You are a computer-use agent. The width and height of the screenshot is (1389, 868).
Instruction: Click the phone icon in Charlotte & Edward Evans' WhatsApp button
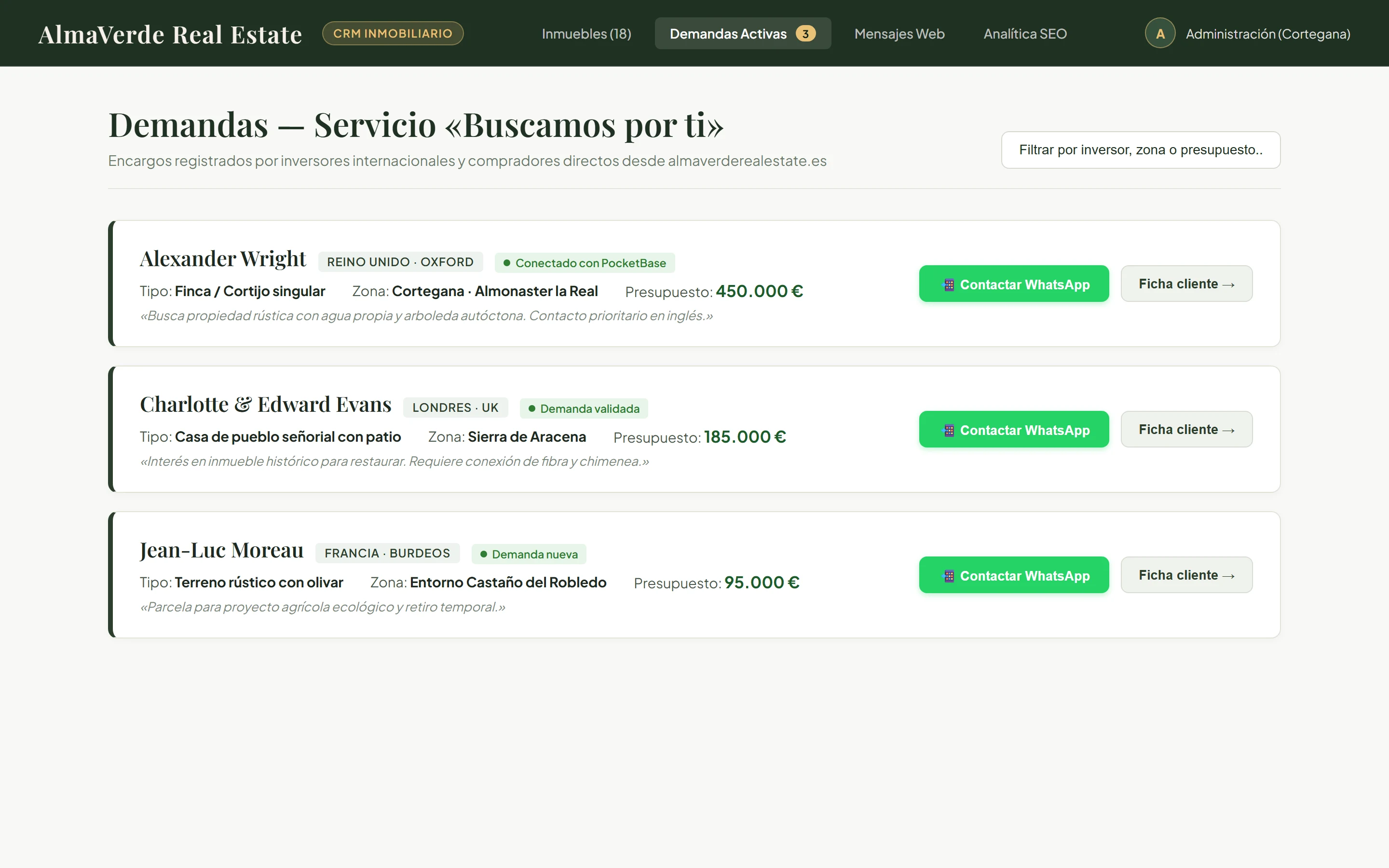click(x=949, y=431)
